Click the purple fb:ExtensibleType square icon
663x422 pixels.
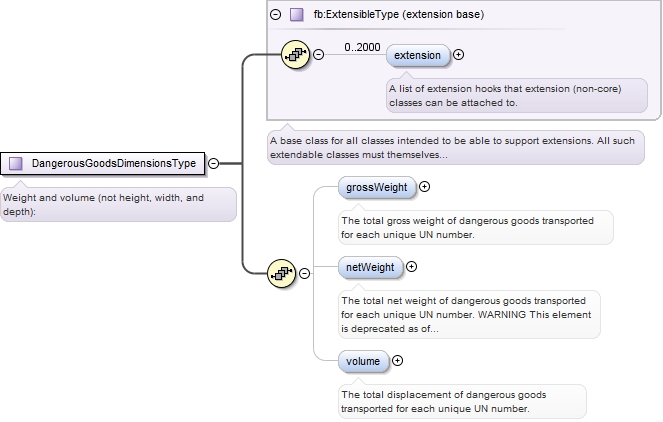296,15
